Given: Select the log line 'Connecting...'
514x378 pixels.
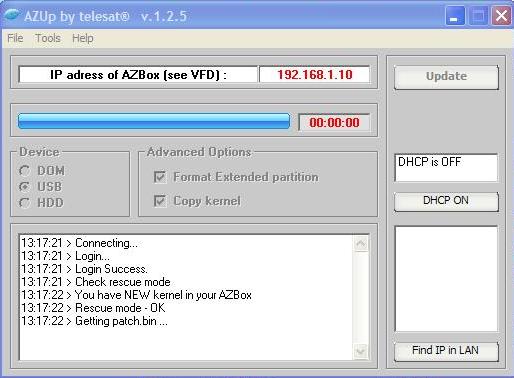Looking at the screenshot, I should pos(79,243).
